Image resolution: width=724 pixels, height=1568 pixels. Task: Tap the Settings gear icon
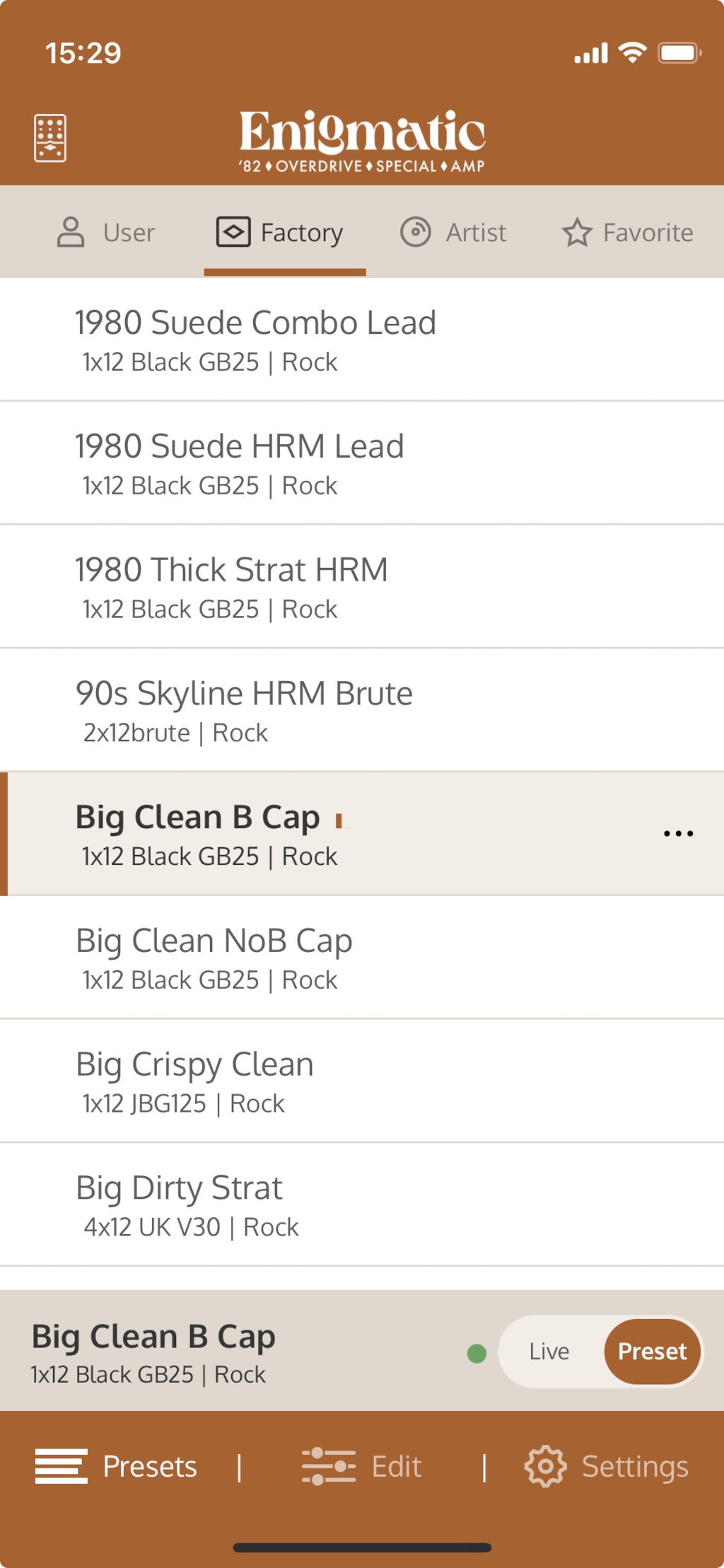coord(545,1466)
